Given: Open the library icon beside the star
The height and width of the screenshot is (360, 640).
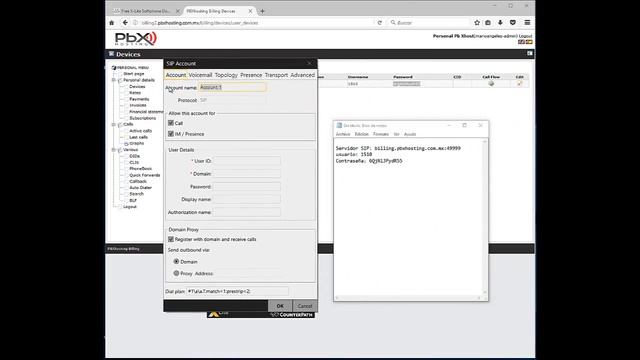Looking at the screenshot, I should pyautogui.click(x=488, y=23).
